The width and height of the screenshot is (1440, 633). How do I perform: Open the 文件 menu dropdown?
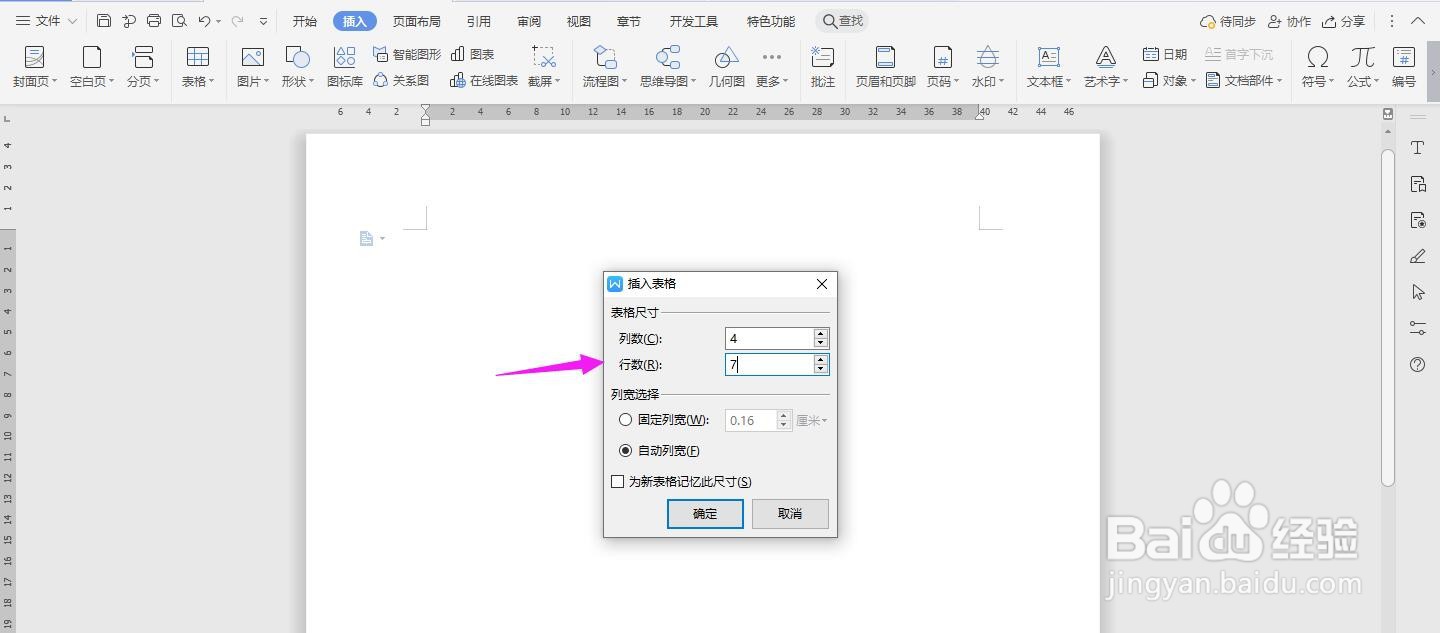47,21
